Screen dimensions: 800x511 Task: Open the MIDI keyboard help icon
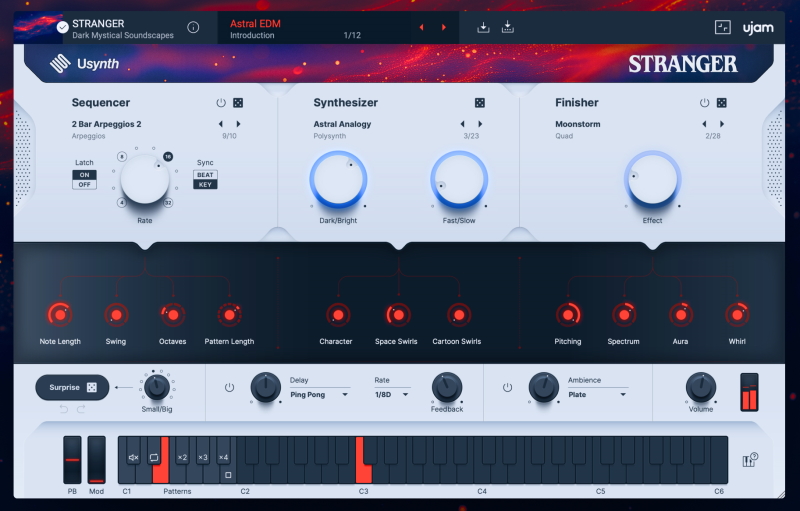(749, 460)
